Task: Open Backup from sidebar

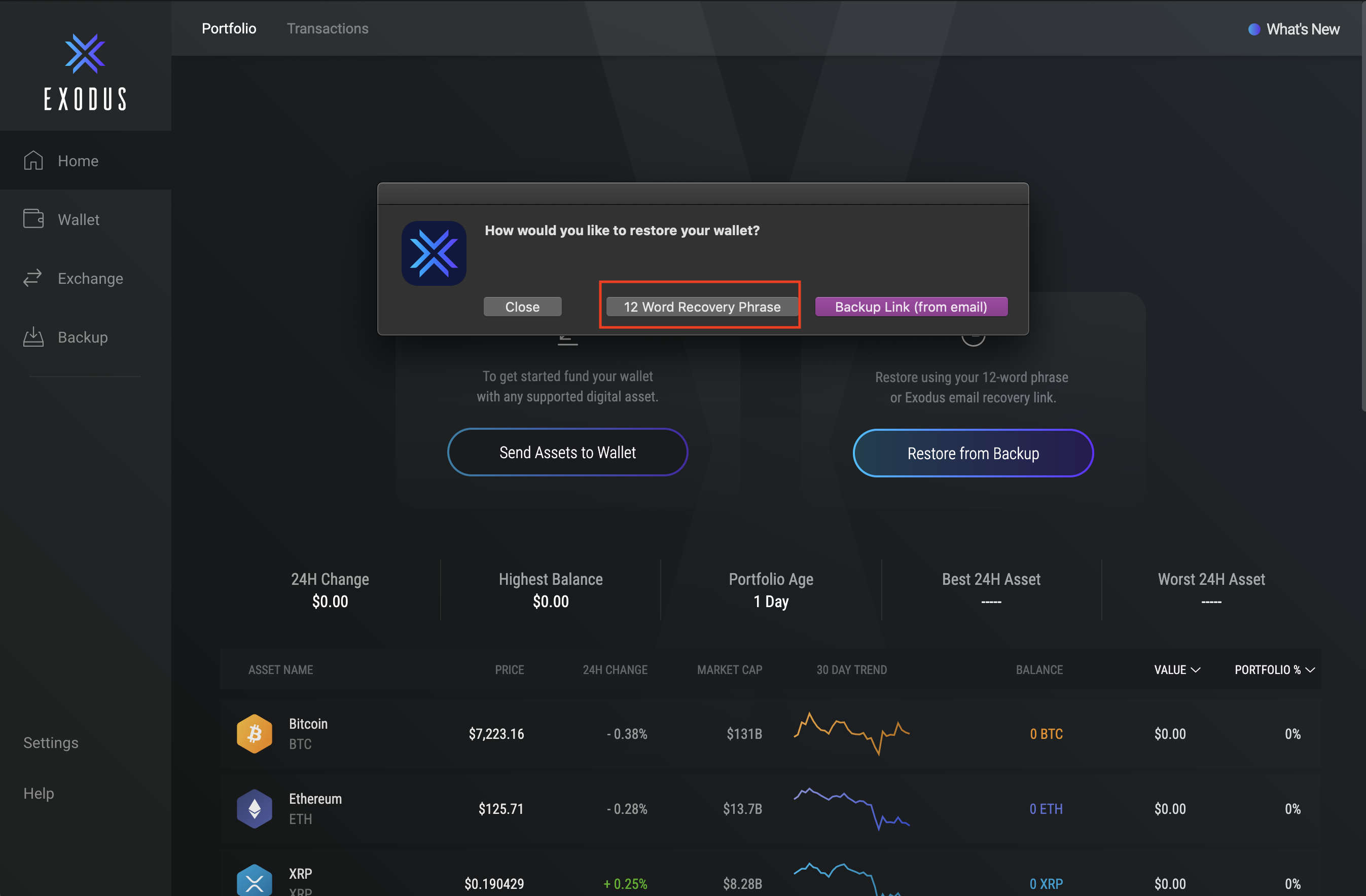Action: [x=86, y=338]
